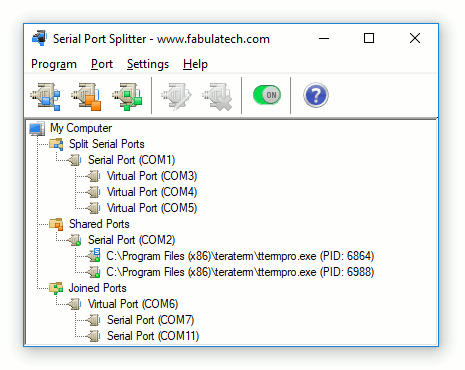Screen dimensions: 465x370
Task: Select ttermpro.exe entry with PID: 6988
Action: (x=240, y=272)
